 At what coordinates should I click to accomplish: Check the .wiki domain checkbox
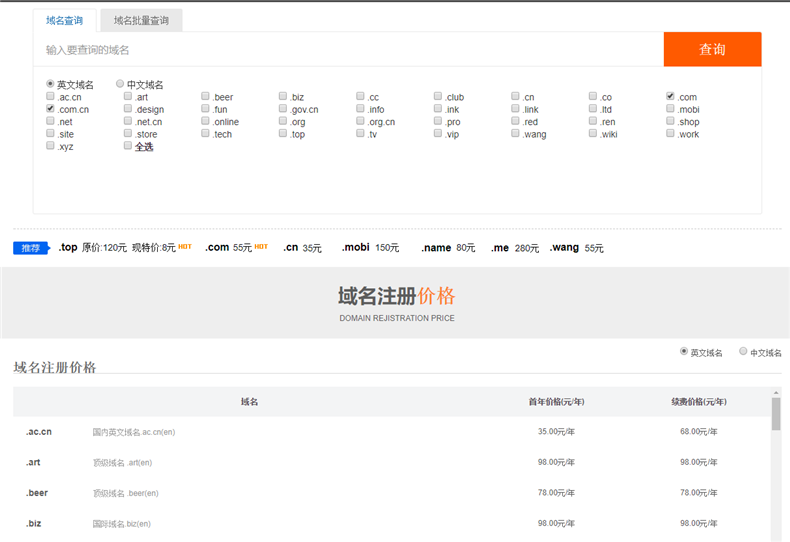[593, 134]
